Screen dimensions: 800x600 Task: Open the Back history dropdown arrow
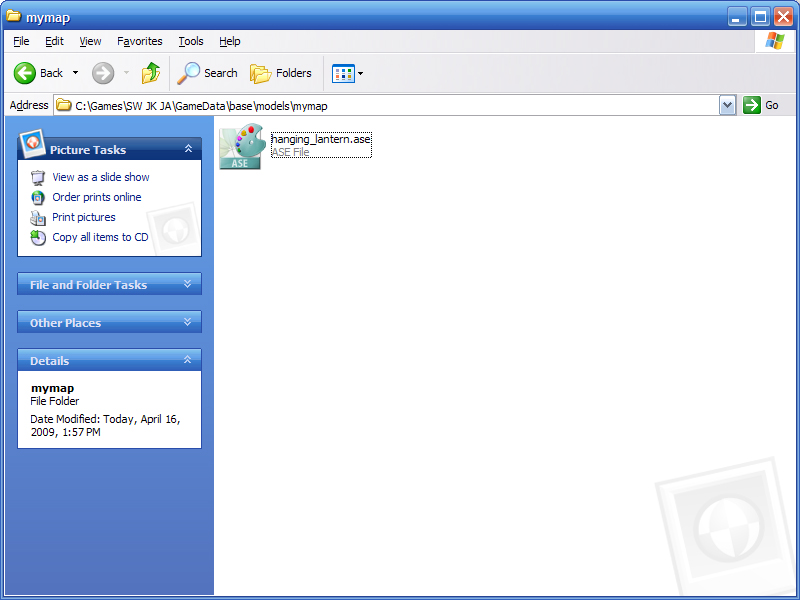pyautogui.click(x=76, y=73)
